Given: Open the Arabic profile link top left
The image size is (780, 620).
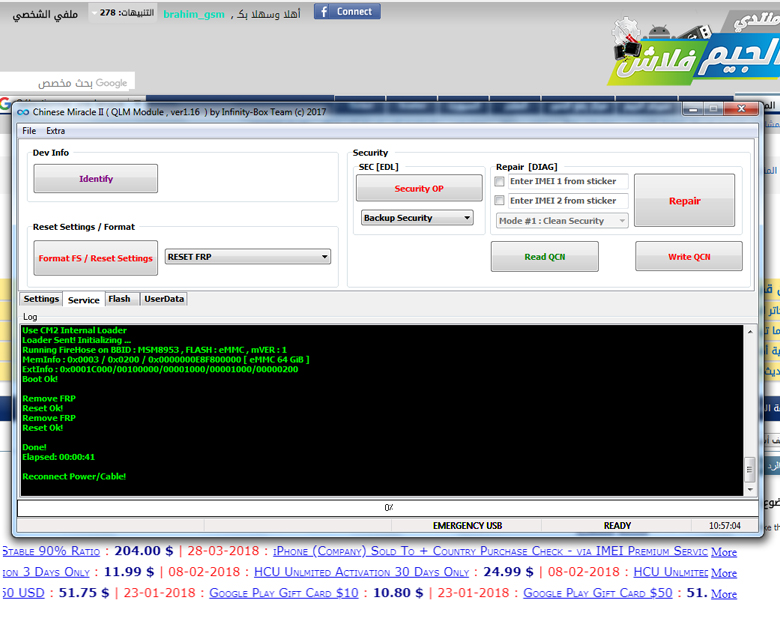Looking at the screenshot, I should [45, 14].
